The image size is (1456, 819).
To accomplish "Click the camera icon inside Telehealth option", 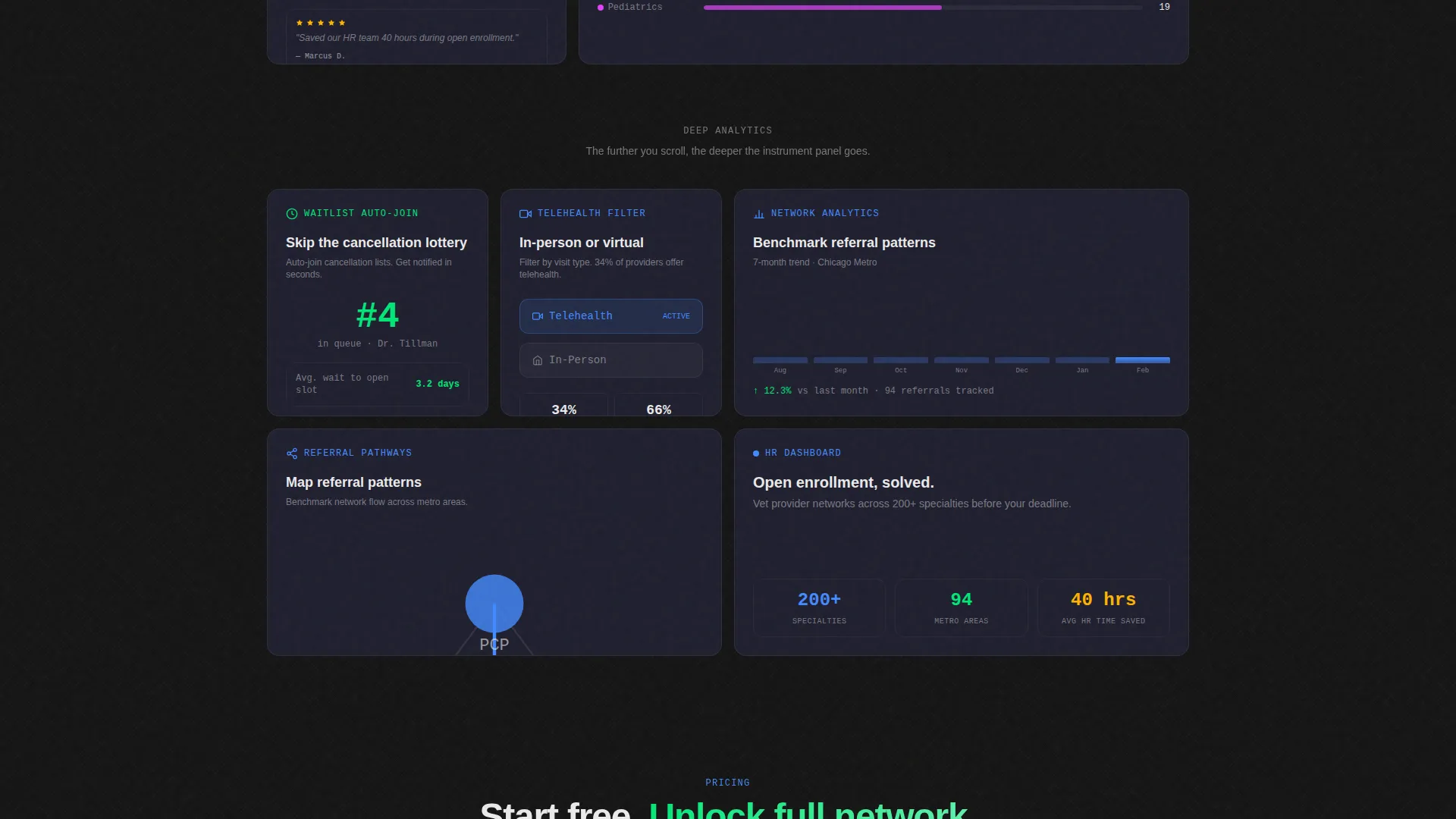I will coord(538,316).
